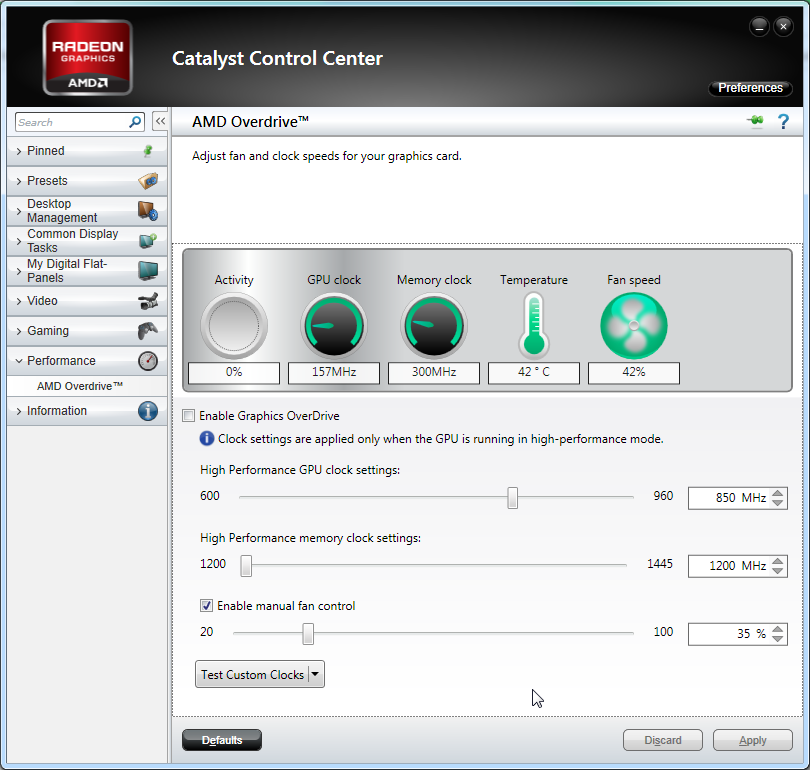Image resolution: width=810 pixels, height=770 pixels.
Task: Decrease memory clock with down spinner arrow
Action: [x=777, y=571]
